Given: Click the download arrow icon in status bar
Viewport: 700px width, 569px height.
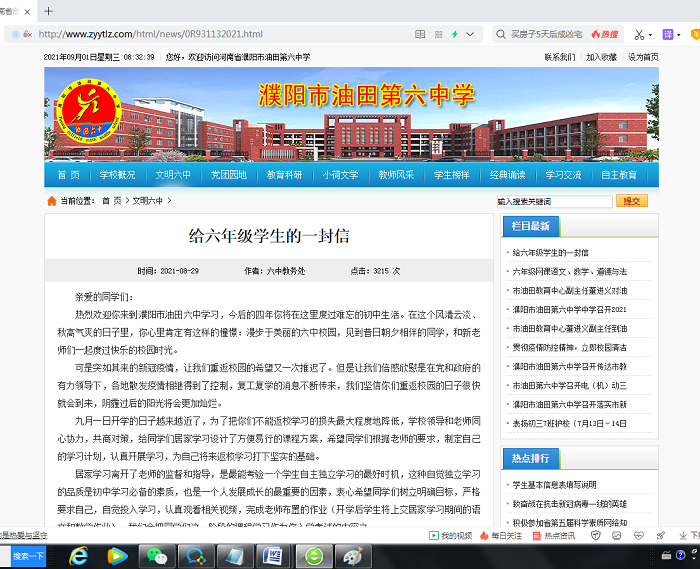Looking at the screenshot, I should 683,536.
